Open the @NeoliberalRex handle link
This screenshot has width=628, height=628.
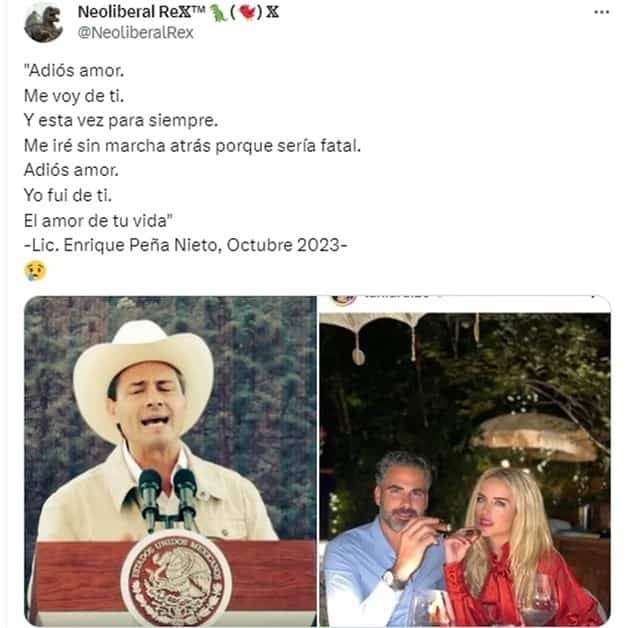pos(136,32)
